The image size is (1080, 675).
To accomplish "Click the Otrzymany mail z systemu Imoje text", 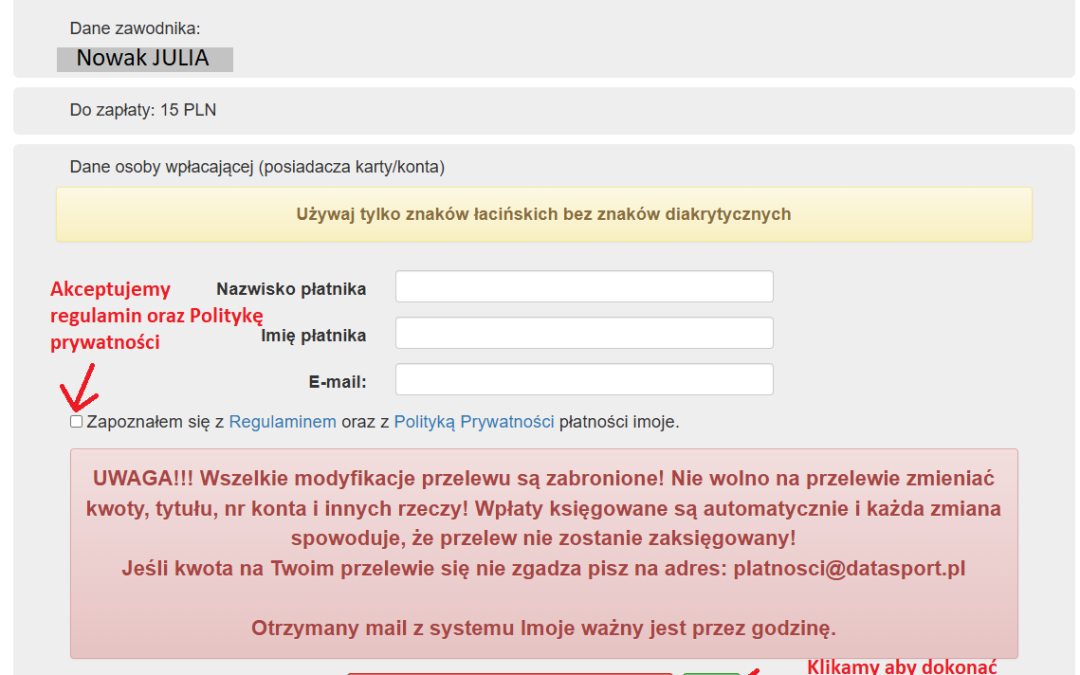I will point(543,628).
